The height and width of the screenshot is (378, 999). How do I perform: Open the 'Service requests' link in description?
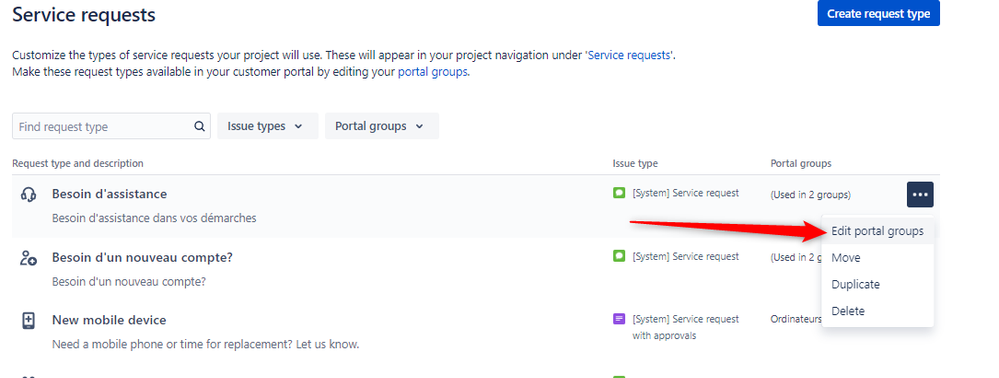click(x=629, y=55)
